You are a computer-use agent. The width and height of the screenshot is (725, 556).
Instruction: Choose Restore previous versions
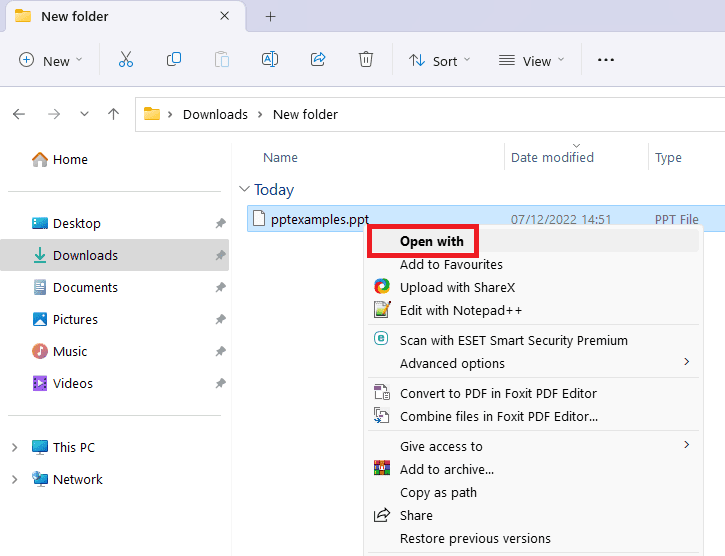534,538
